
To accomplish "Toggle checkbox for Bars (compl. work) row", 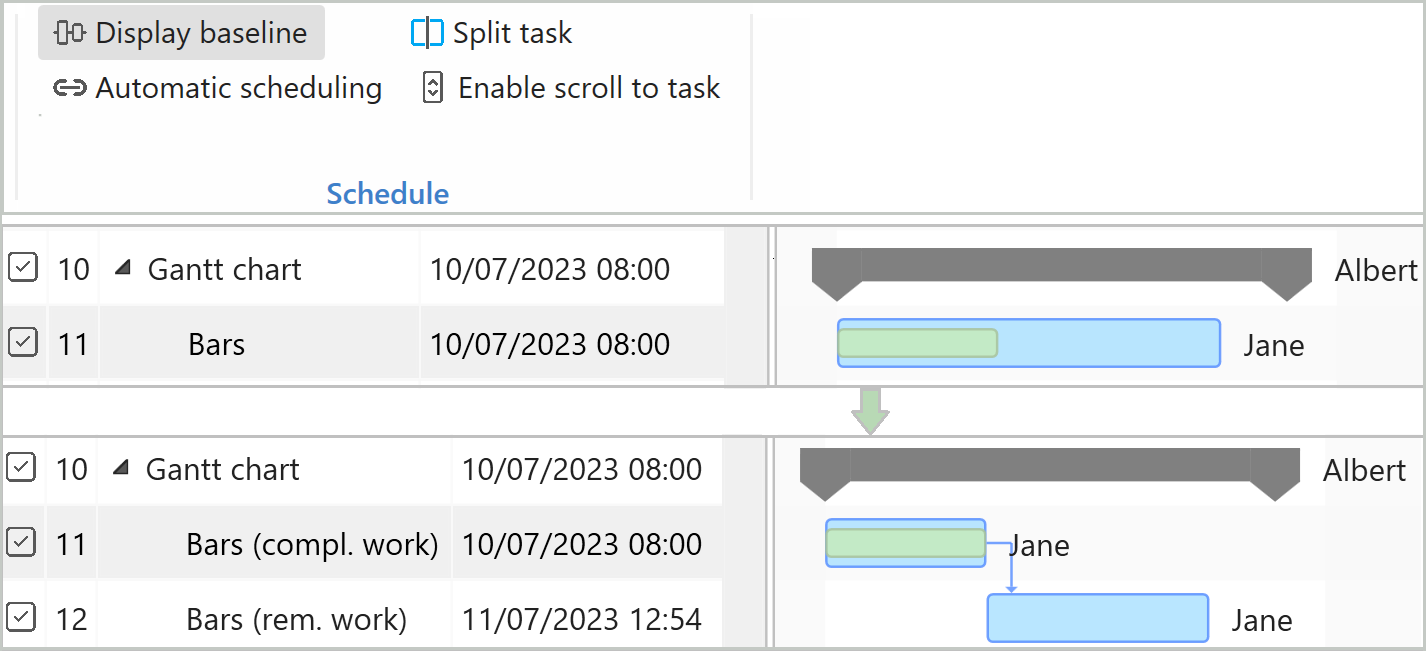I will 21,543.
